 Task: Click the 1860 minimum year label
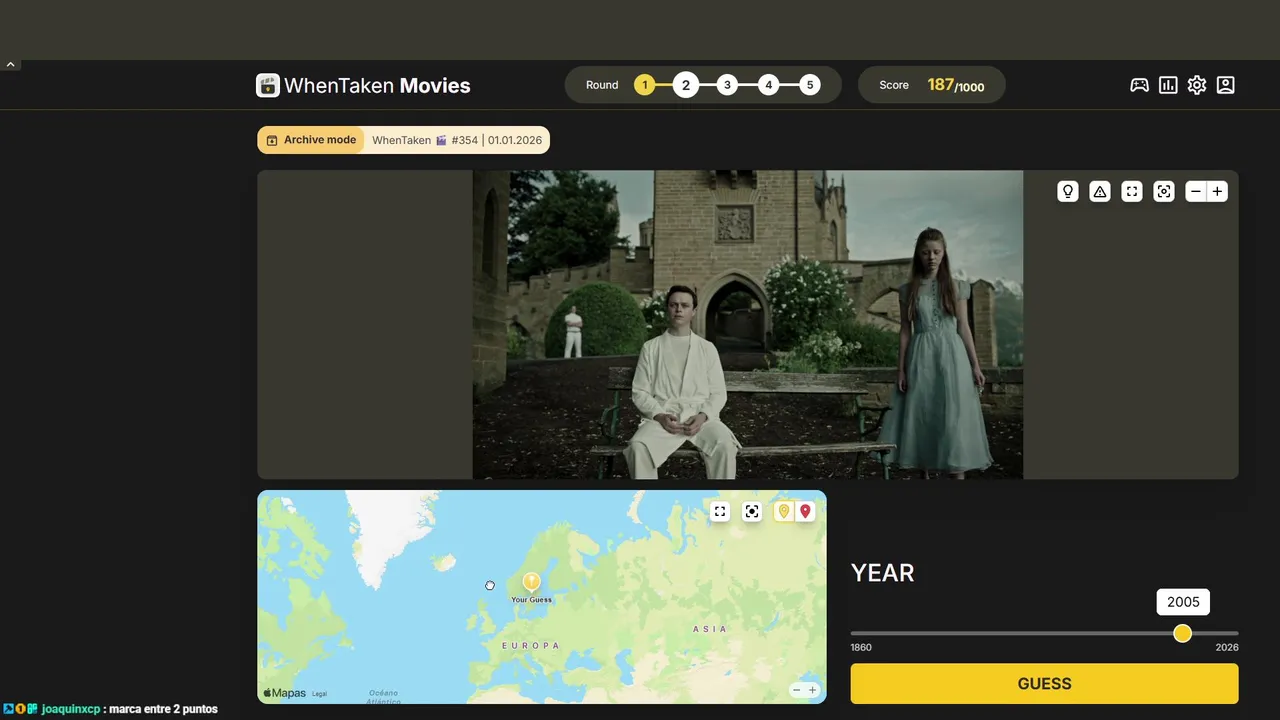(x=861, y=648)
